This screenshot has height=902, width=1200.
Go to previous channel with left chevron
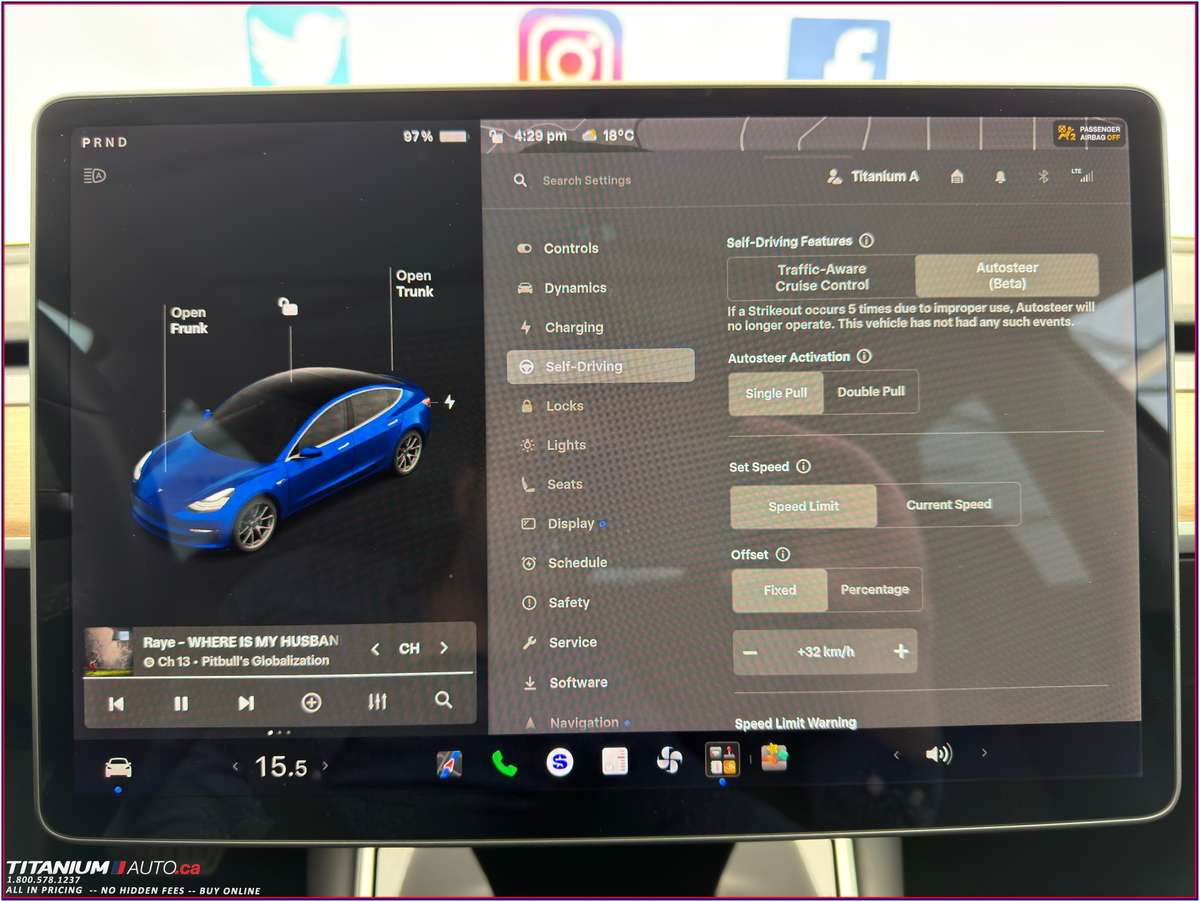(x=375, y=649)
